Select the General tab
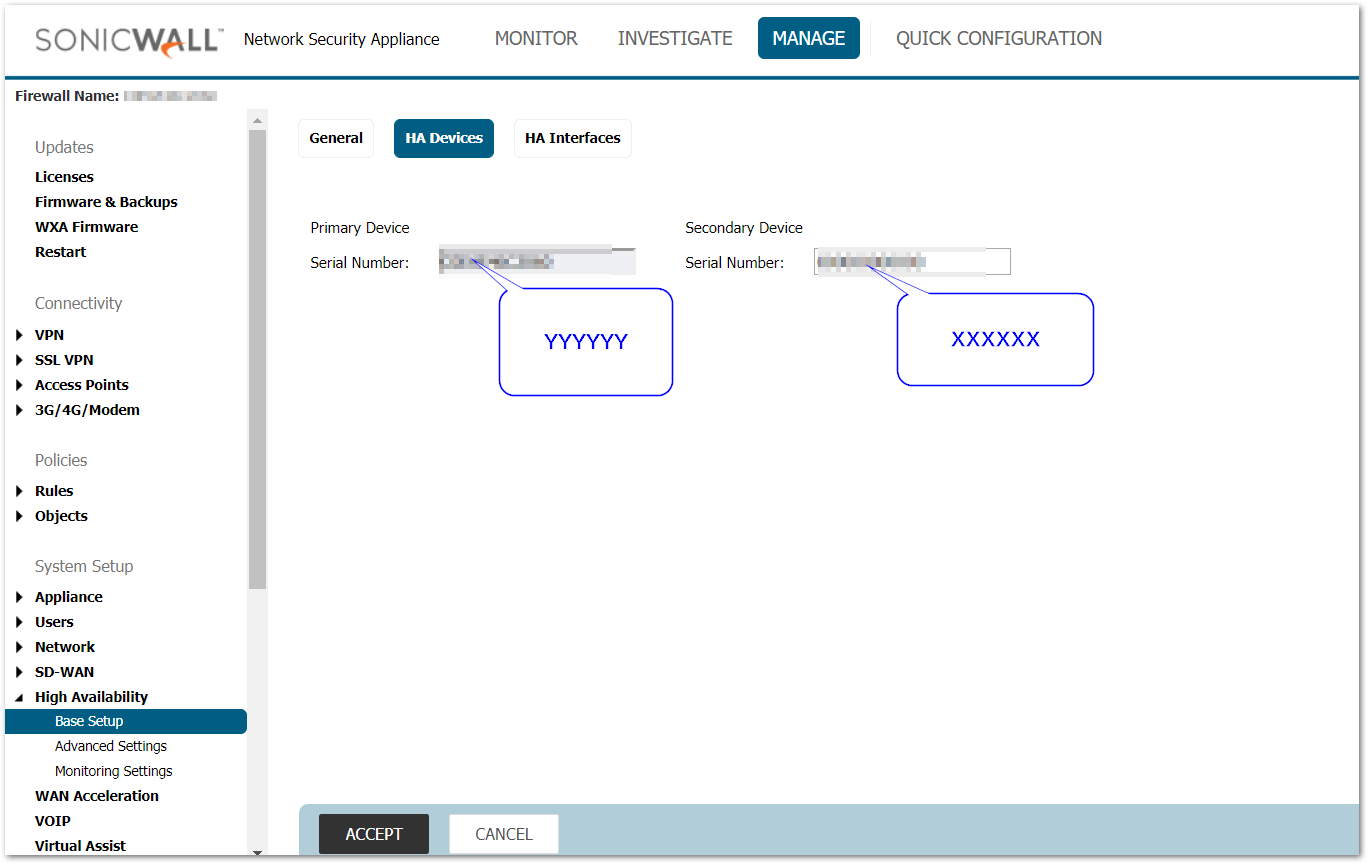 tap(336, 139)
